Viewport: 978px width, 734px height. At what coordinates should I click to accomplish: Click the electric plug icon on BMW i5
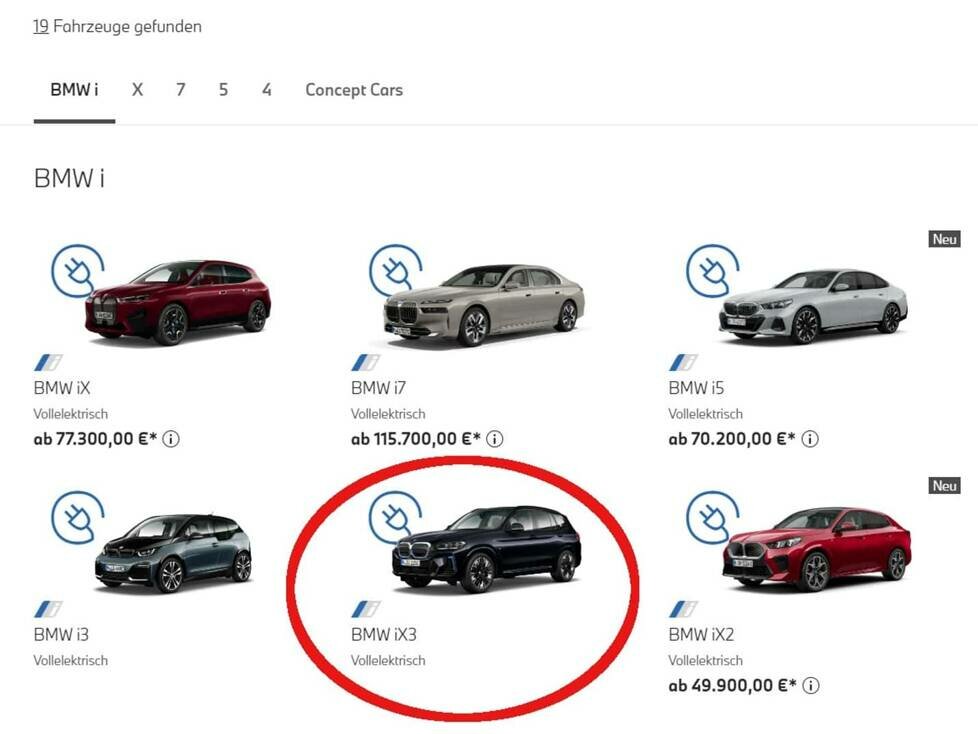pos(712,271)
